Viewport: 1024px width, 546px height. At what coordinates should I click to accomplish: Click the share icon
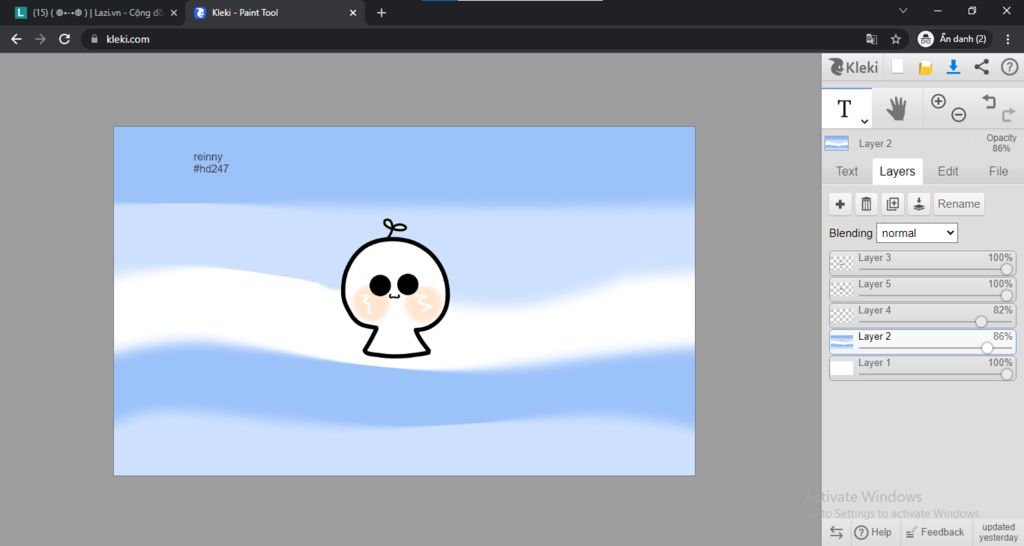(x=982, y=67)
